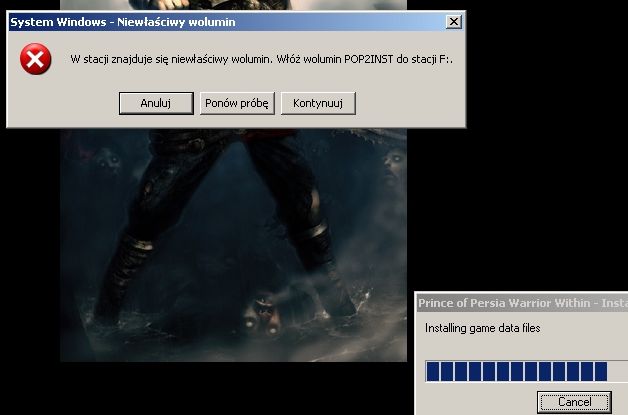
Task: Click the Anuluj button in error dialog
Action: [156, 103]
